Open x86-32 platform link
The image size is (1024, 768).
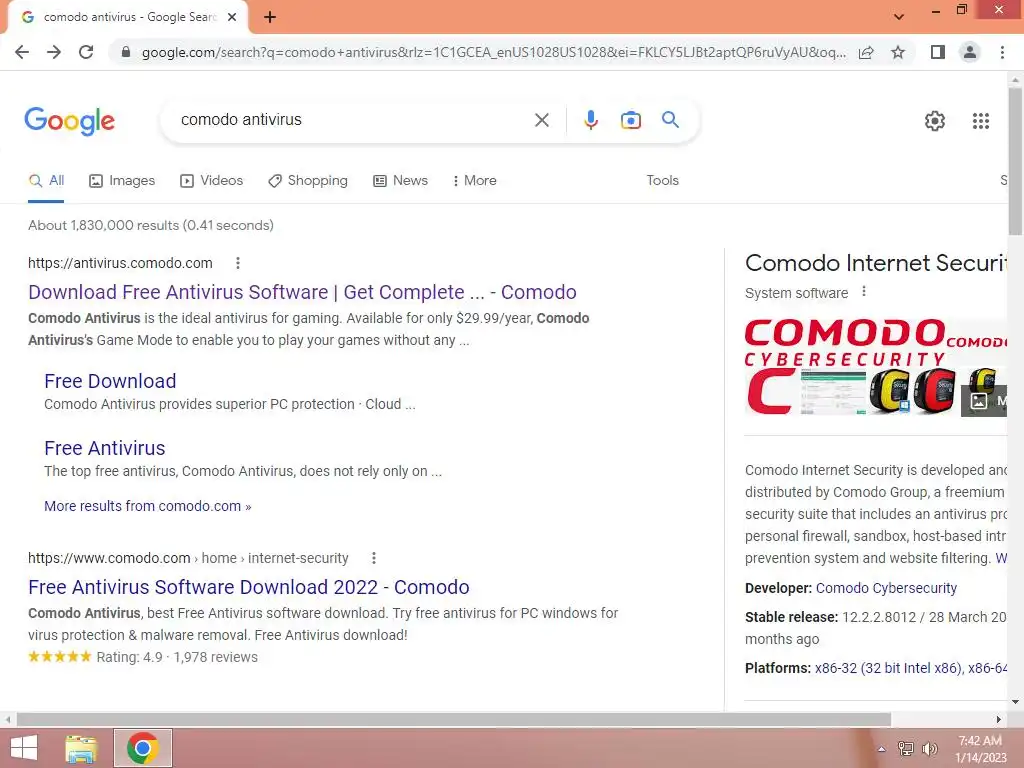click(888, 669)
